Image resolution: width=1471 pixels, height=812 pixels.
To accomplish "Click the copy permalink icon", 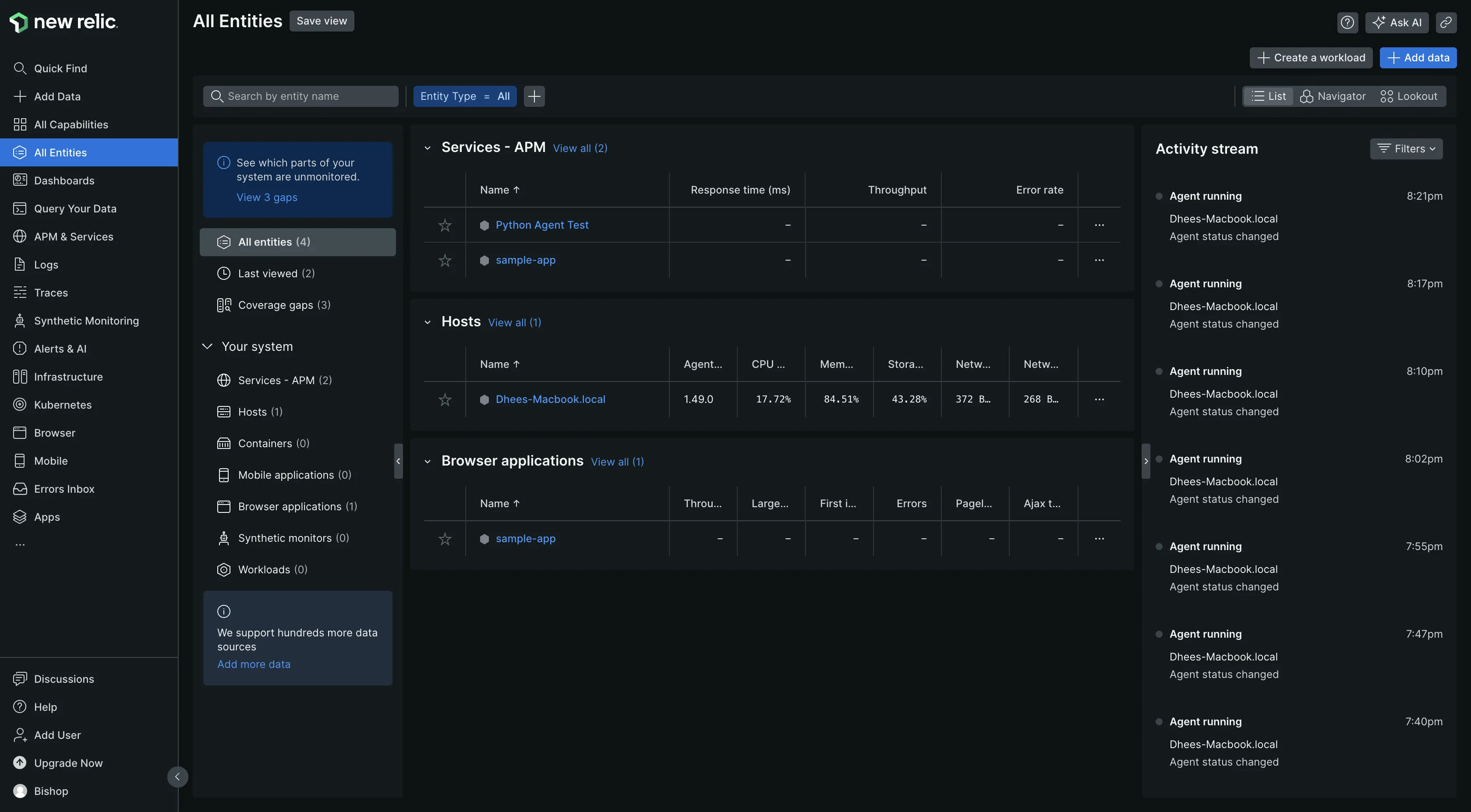I will (x=1445, y=22).
